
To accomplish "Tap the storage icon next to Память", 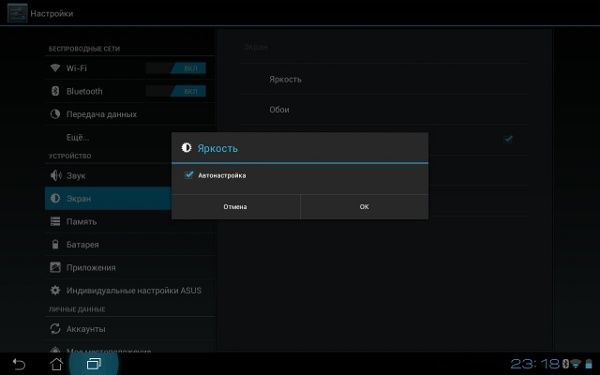I will pos(55,221).
